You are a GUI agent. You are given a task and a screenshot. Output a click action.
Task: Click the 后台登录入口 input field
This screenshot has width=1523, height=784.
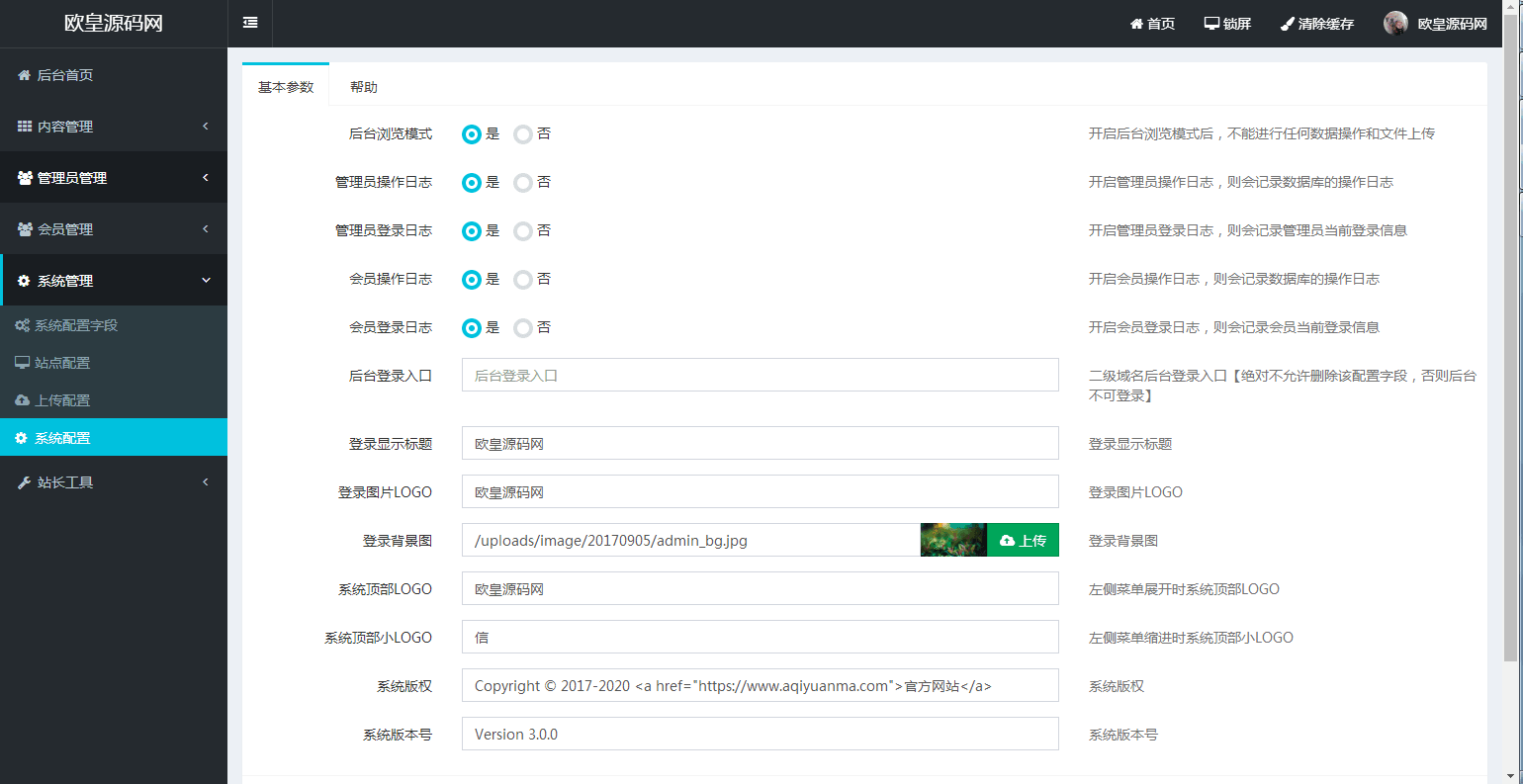tap(760, 376)
